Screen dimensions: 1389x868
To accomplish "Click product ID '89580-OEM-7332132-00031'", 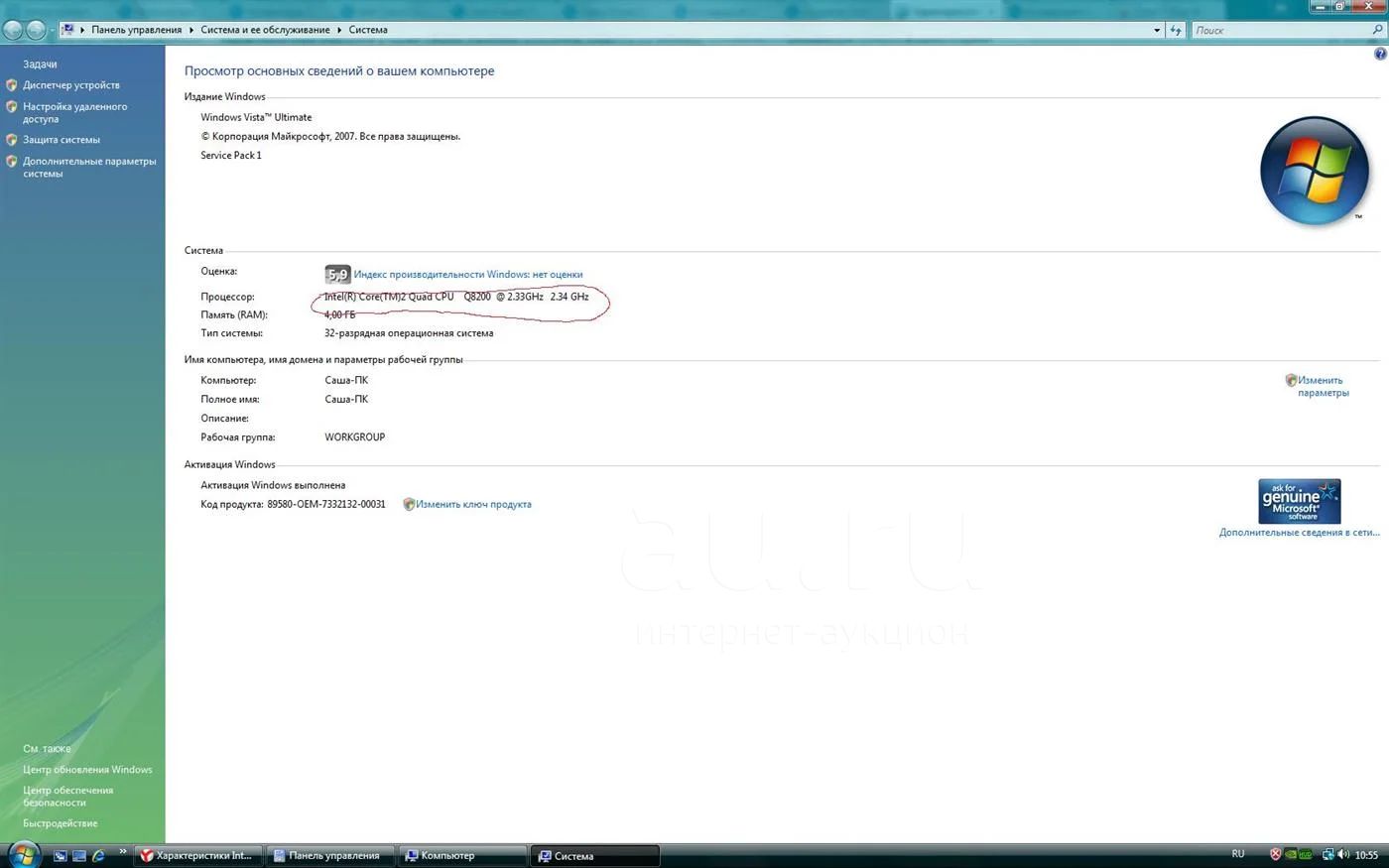I will click(x=326, y=504).
